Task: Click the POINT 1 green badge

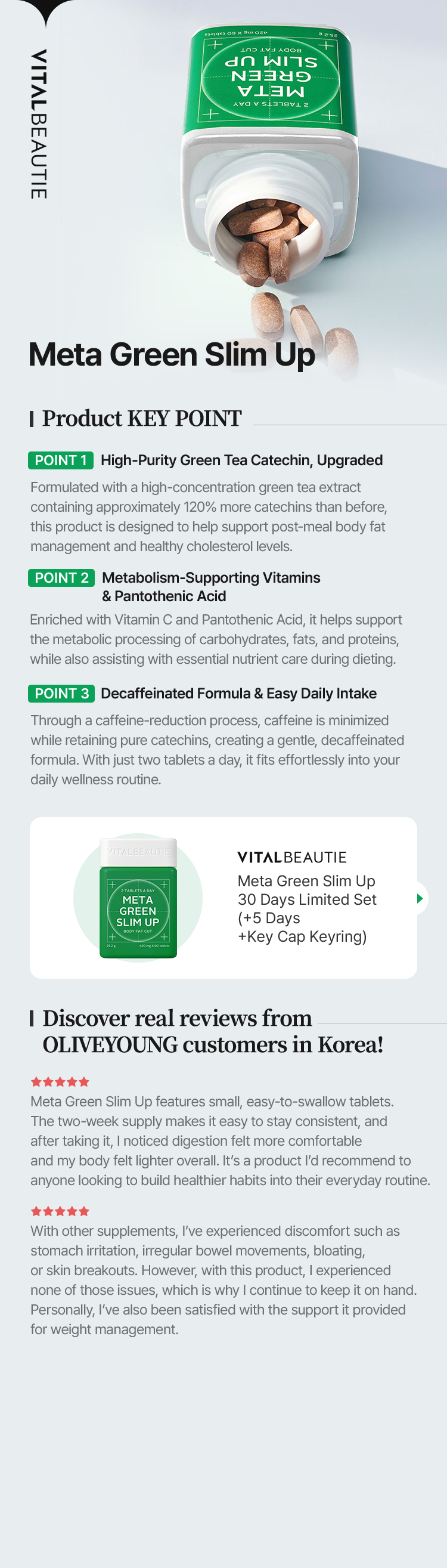Action: pyautogui.click(x=61, y=460)
